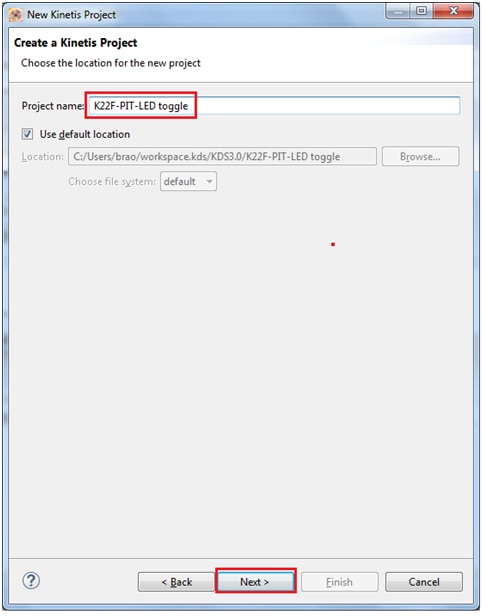The height and width of the screenshot is (616, 488).
Task: Close the dialog with the red X
Action: click(453, 11)
